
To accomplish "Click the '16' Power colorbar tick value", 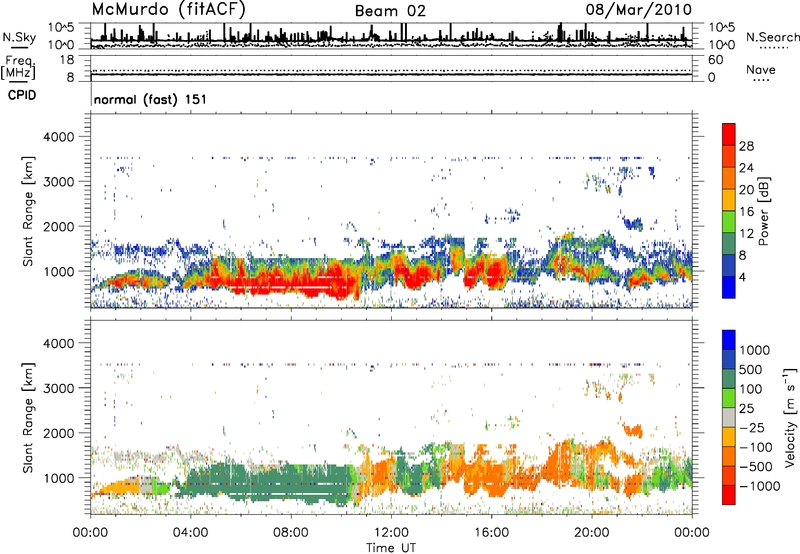I will click(746, 212).
